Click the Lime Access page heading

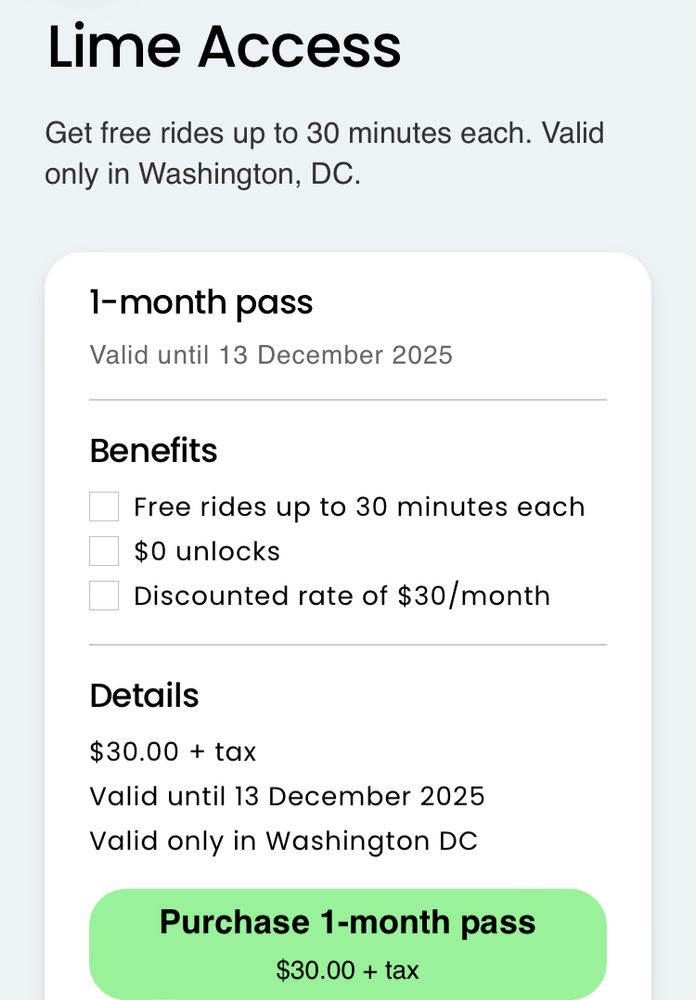[224, 46]
